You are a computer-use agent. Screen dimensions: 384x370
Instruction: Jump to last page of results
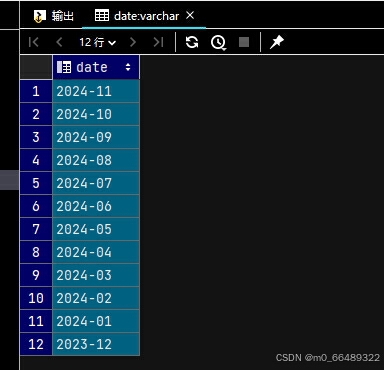point(158,42)
